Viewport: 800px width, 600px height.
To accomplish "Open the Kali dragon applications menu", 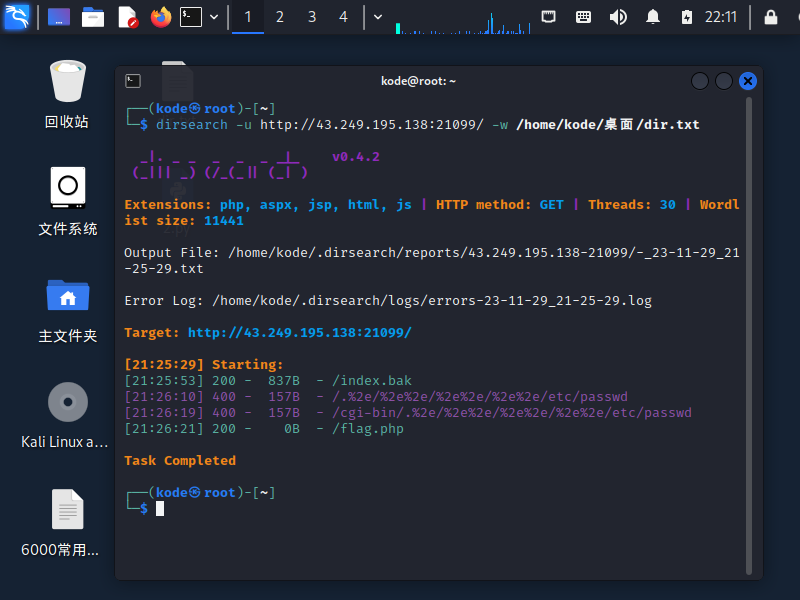I will 17,17.
